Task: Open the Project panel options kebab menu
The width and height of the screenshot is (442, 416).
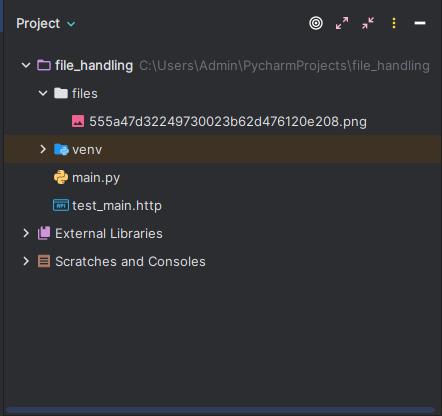Action: tap(394, 23)
